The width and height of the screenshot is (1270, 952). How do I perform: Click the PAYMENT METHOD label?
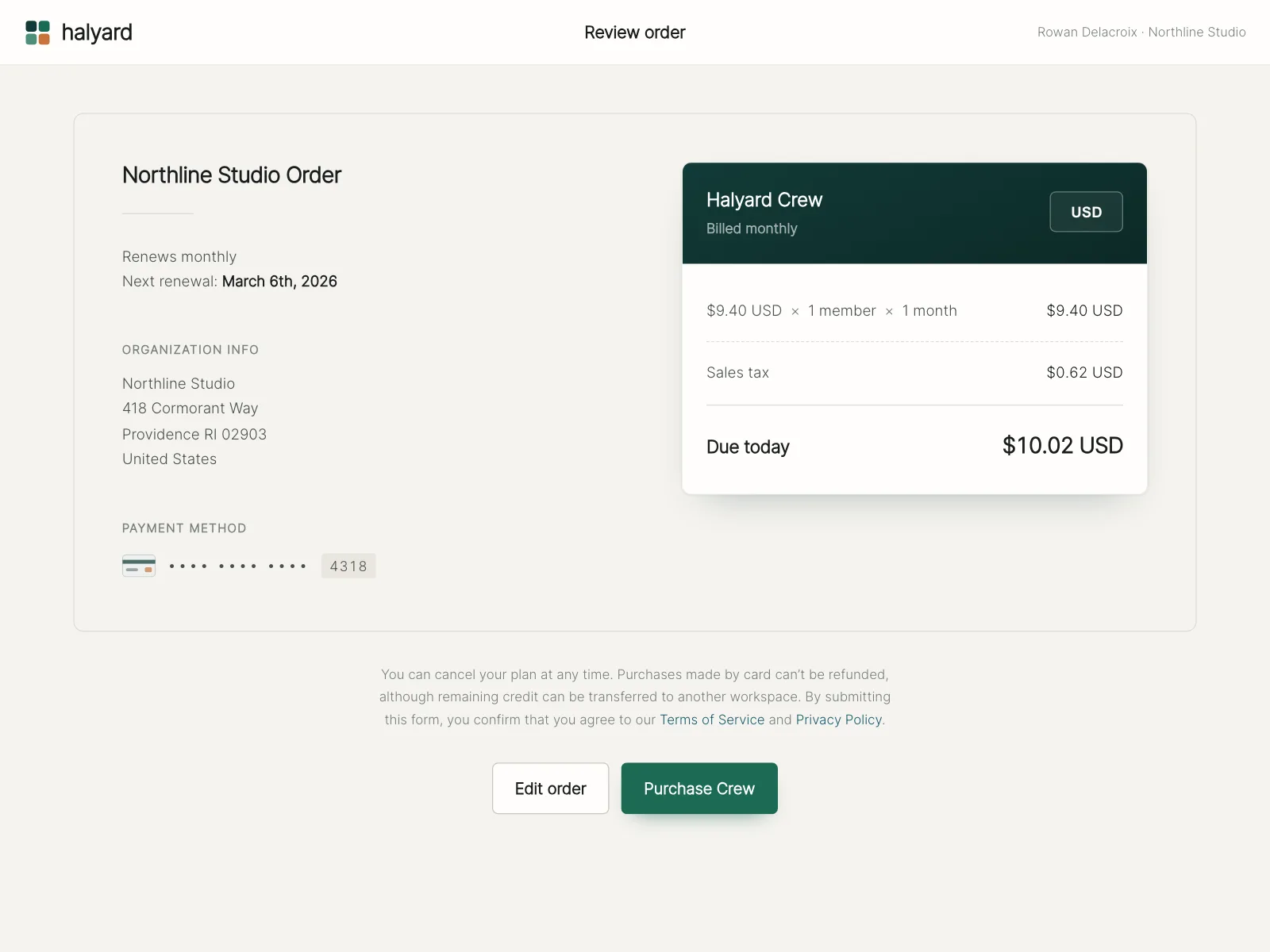tap(184, 528)
